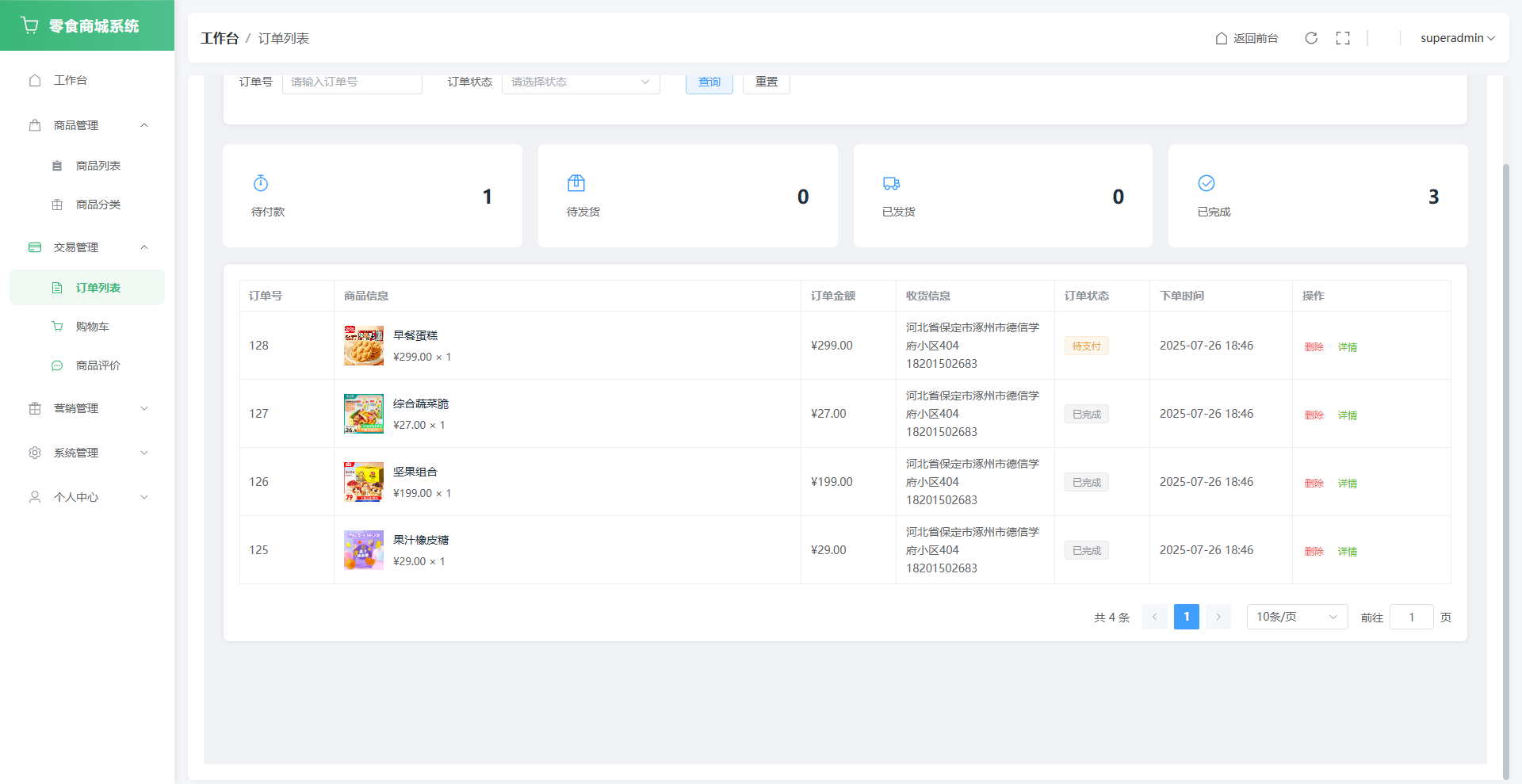Click 详情 for order 128

point(1347,347)
